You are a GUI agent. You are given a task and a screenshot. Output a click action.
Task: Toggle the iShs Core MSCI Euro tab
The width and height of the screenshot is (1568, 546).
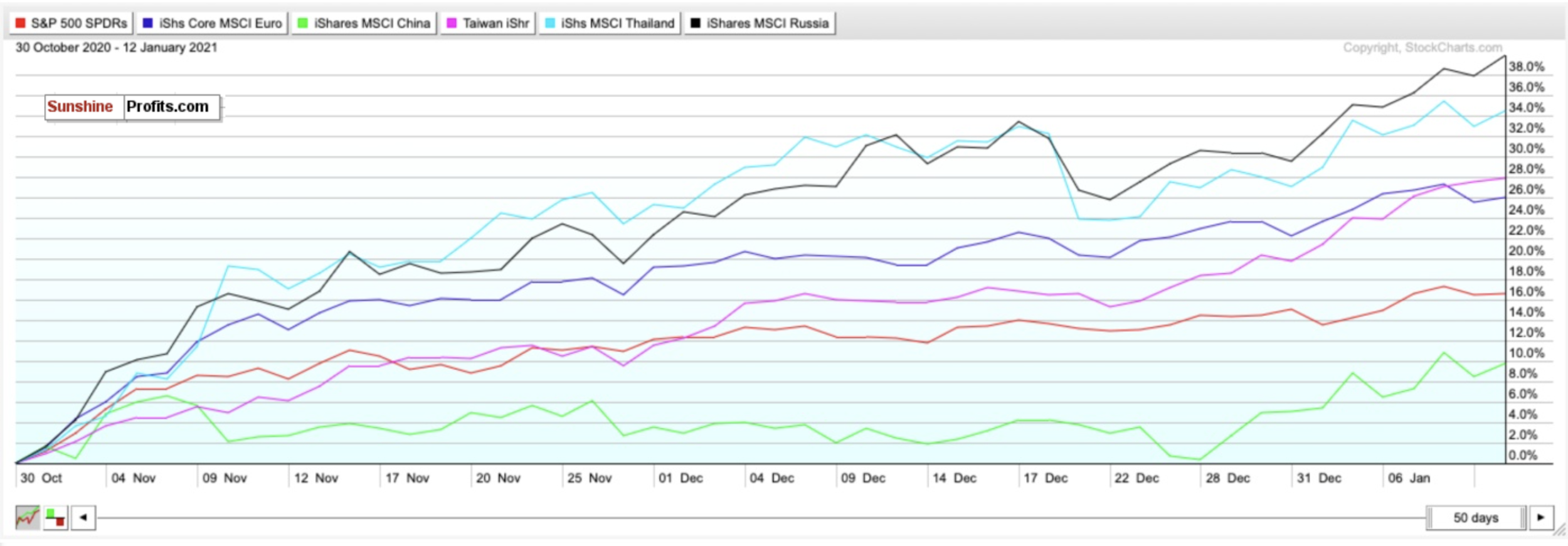(x=212, y=23)
